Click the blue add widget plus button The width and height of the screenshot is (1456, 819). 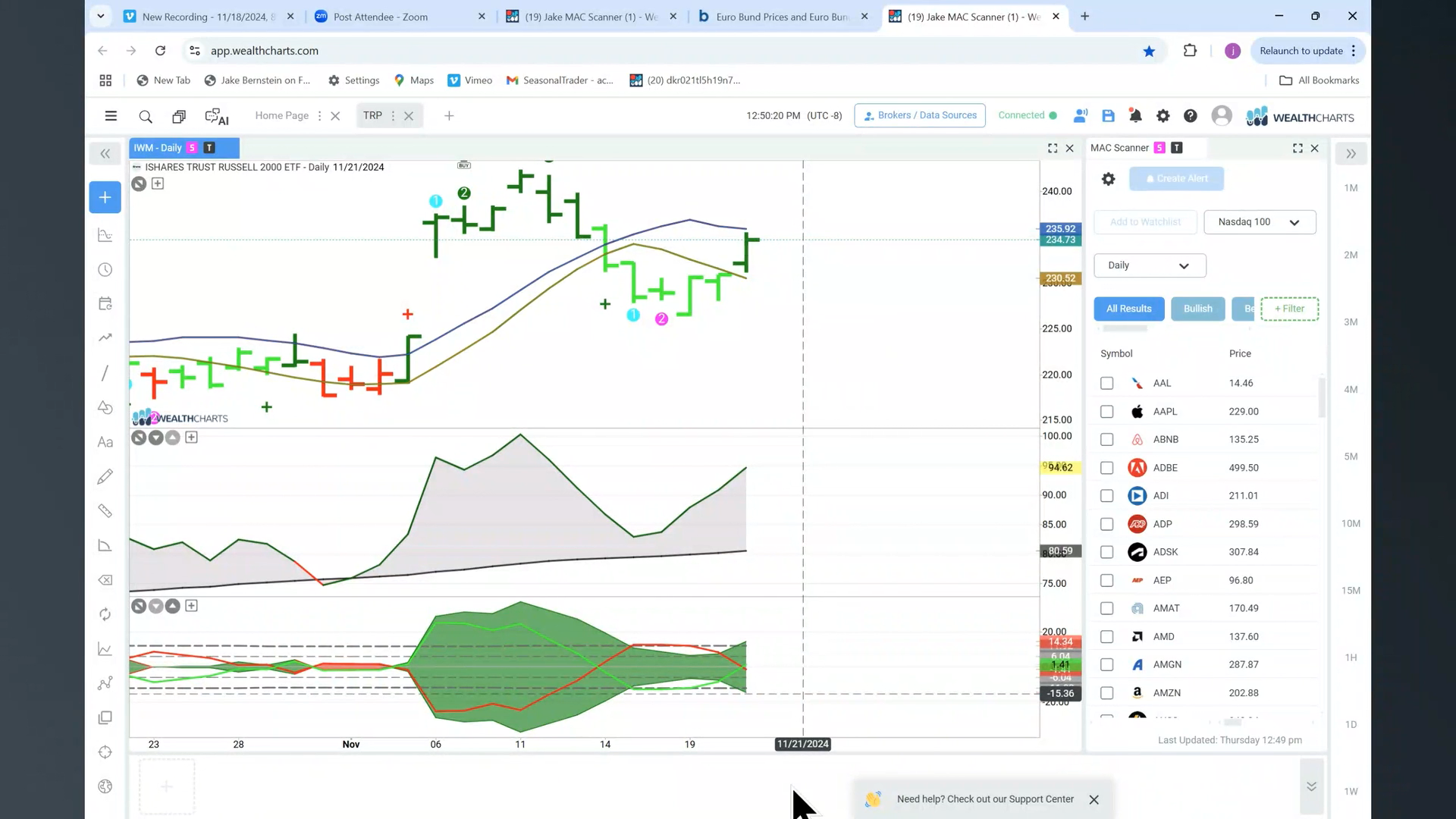coord(105,197)
